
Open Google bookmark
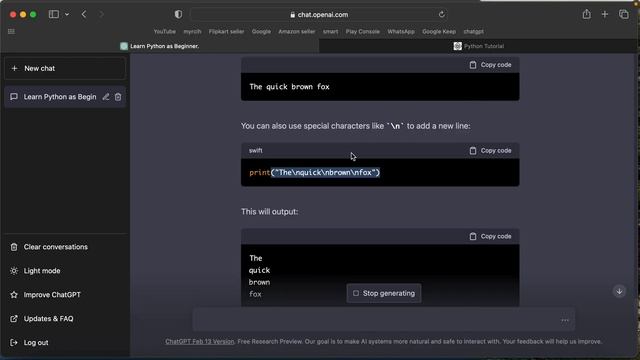(261, 31)
